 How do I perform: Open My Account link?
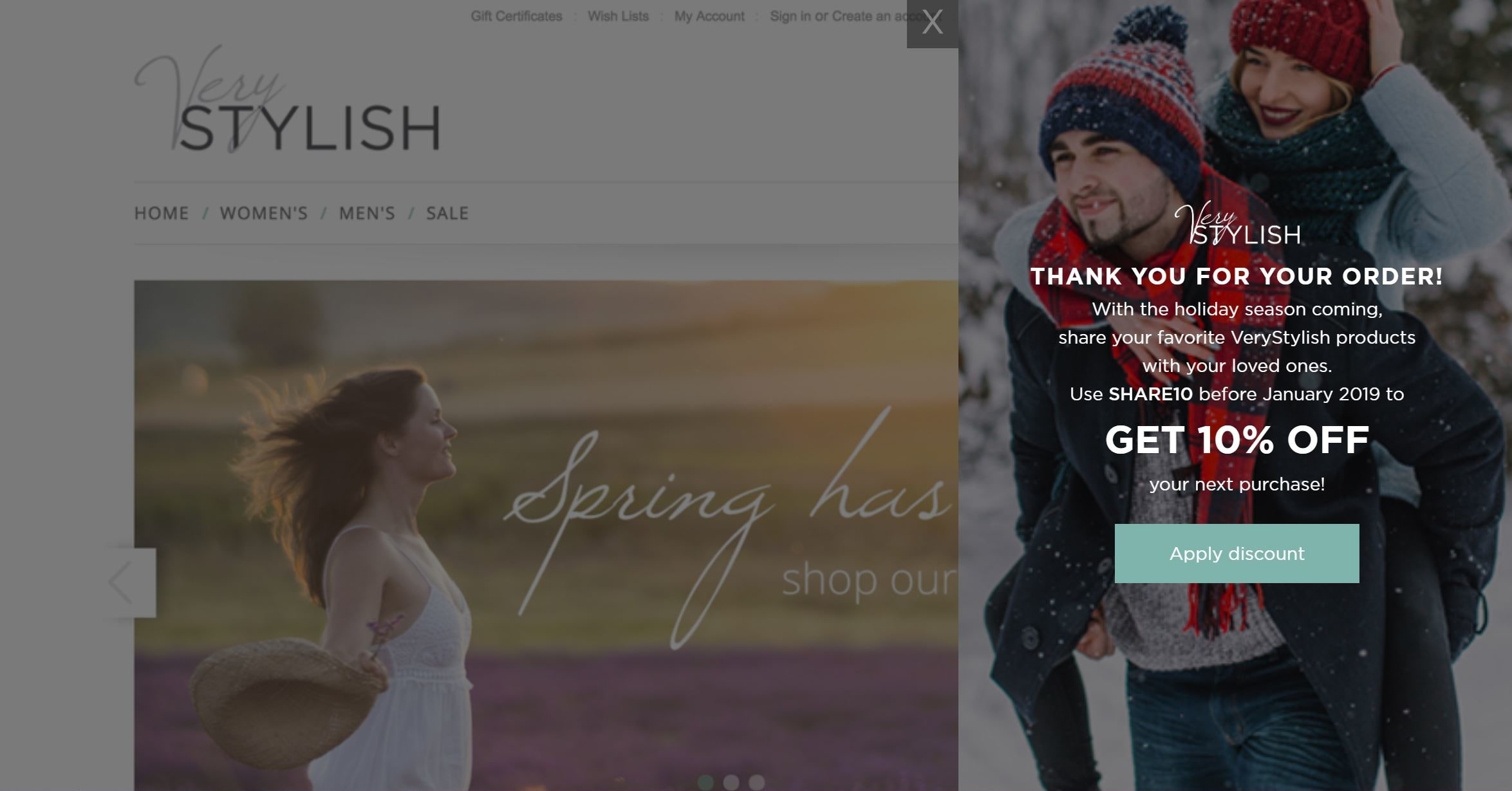(709, 16)
